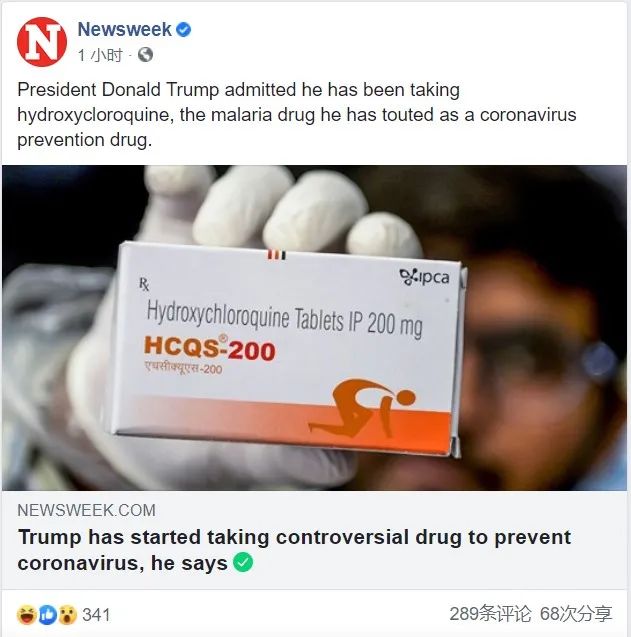The image size is (631, 637).
Task: View the 341 reactions count
Action: click(96, 615)
